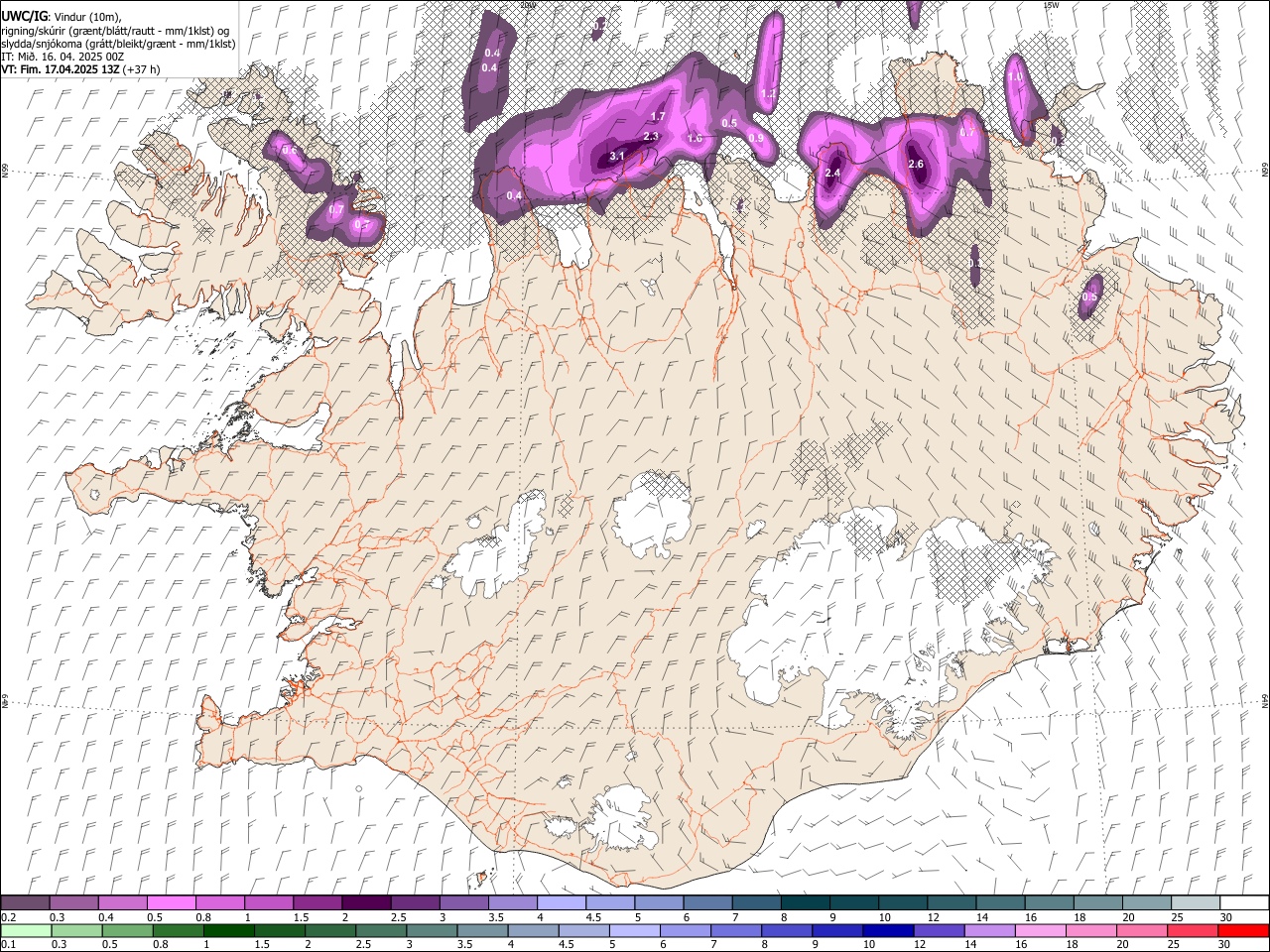Select the bright red 30 swatch in rain legend
This screenshot has width=1270, height=952.
coord(1242,930)
